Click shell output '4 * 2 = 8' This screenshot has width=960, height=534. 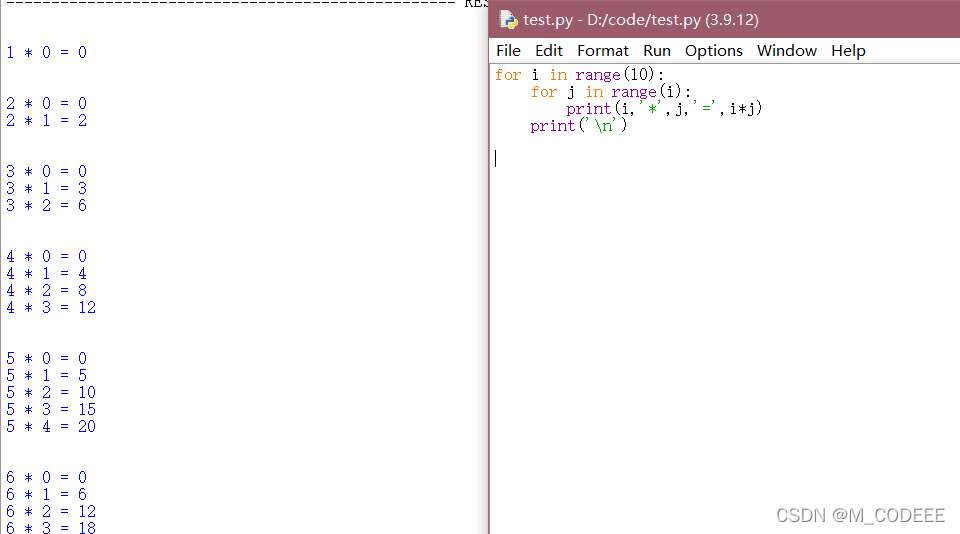(x=47, y=290)
